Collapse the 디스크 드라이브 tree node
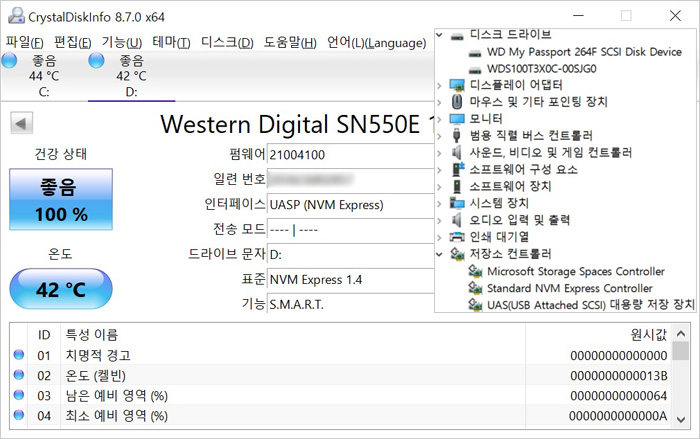This screenshot has width=700, height=439. coord(439,34)
